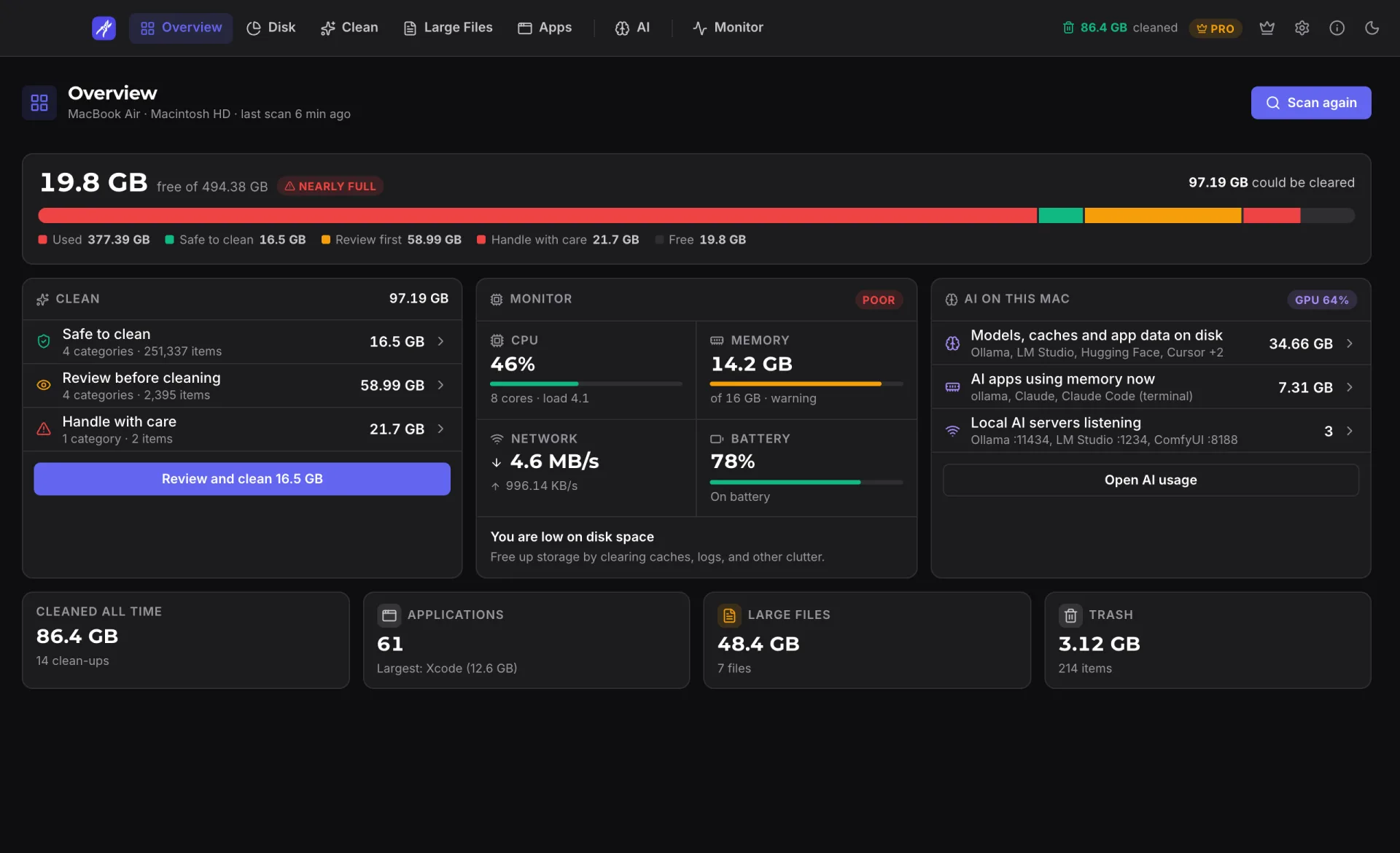Image resolution: width=1400 pixels, height=853 pixels.
Task: Expand the AI apps using memory now chevron
Action: (x=1350, y=387)
